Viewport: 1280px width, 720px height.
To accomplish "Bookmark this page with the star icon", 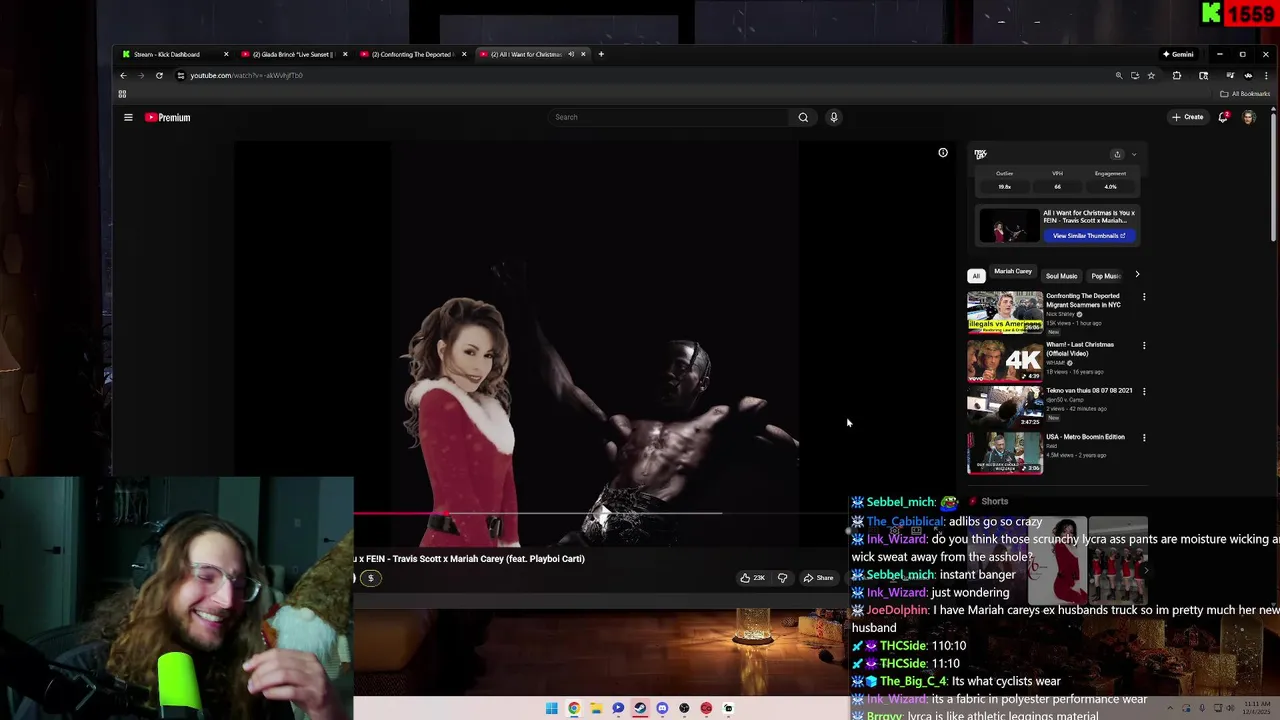I will click(x=1151, y=75).
